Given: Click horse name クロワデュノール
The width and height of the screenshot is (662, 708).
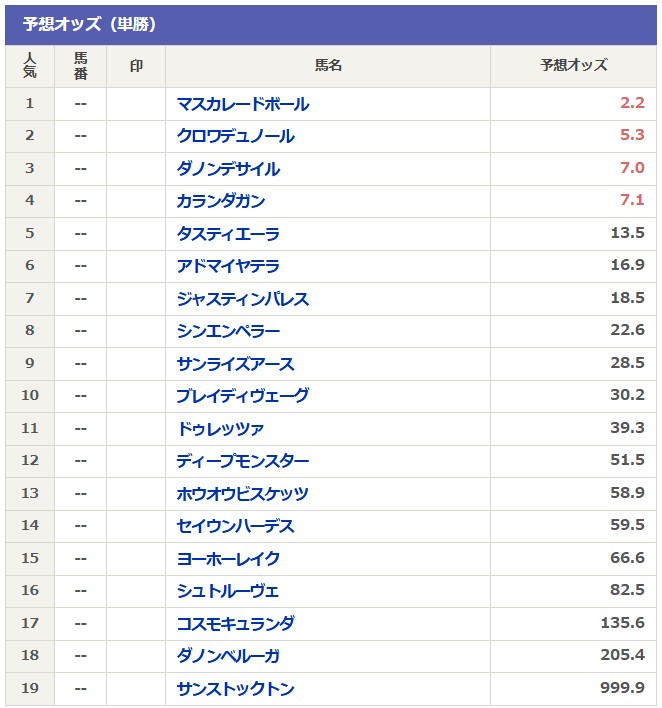Looking at the screenshot, I should click(236, 136).
